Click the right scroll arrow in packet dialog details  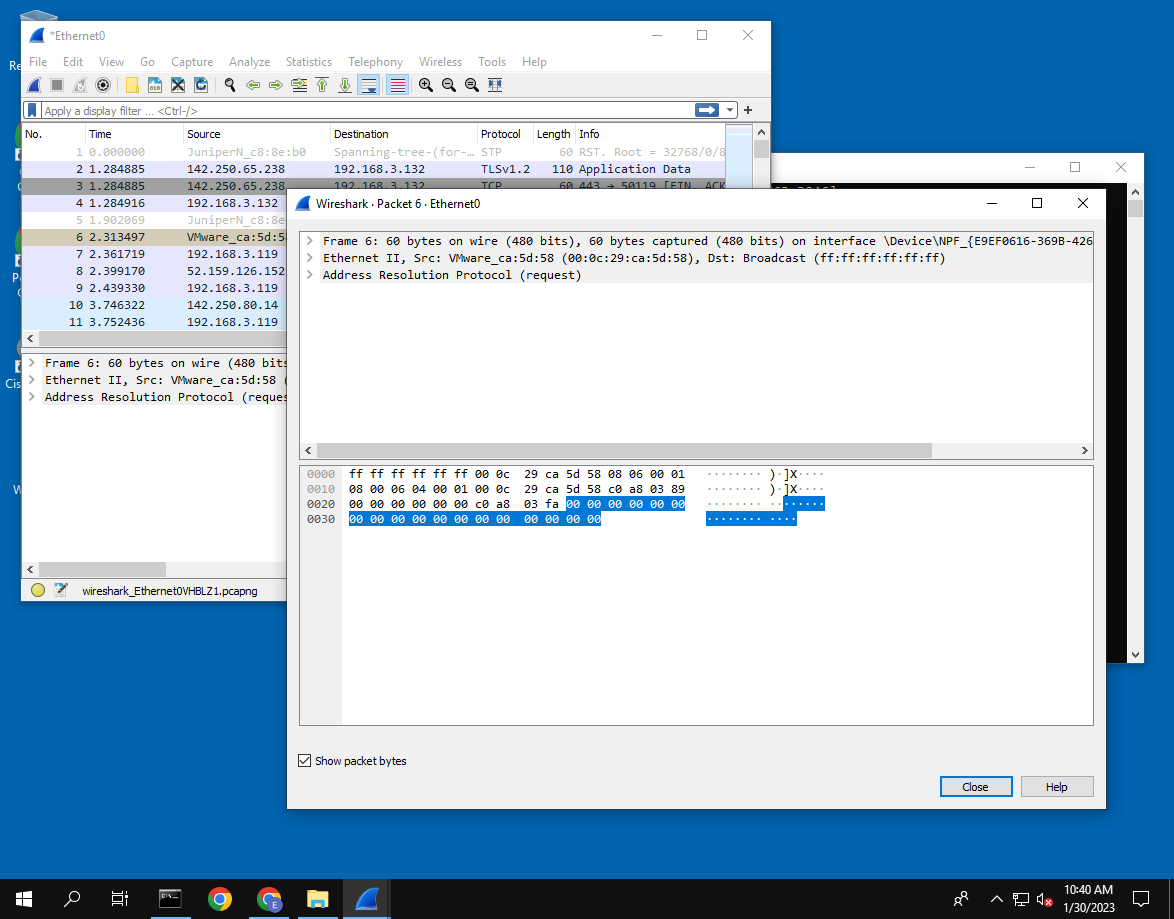(x=1084, y=450)
